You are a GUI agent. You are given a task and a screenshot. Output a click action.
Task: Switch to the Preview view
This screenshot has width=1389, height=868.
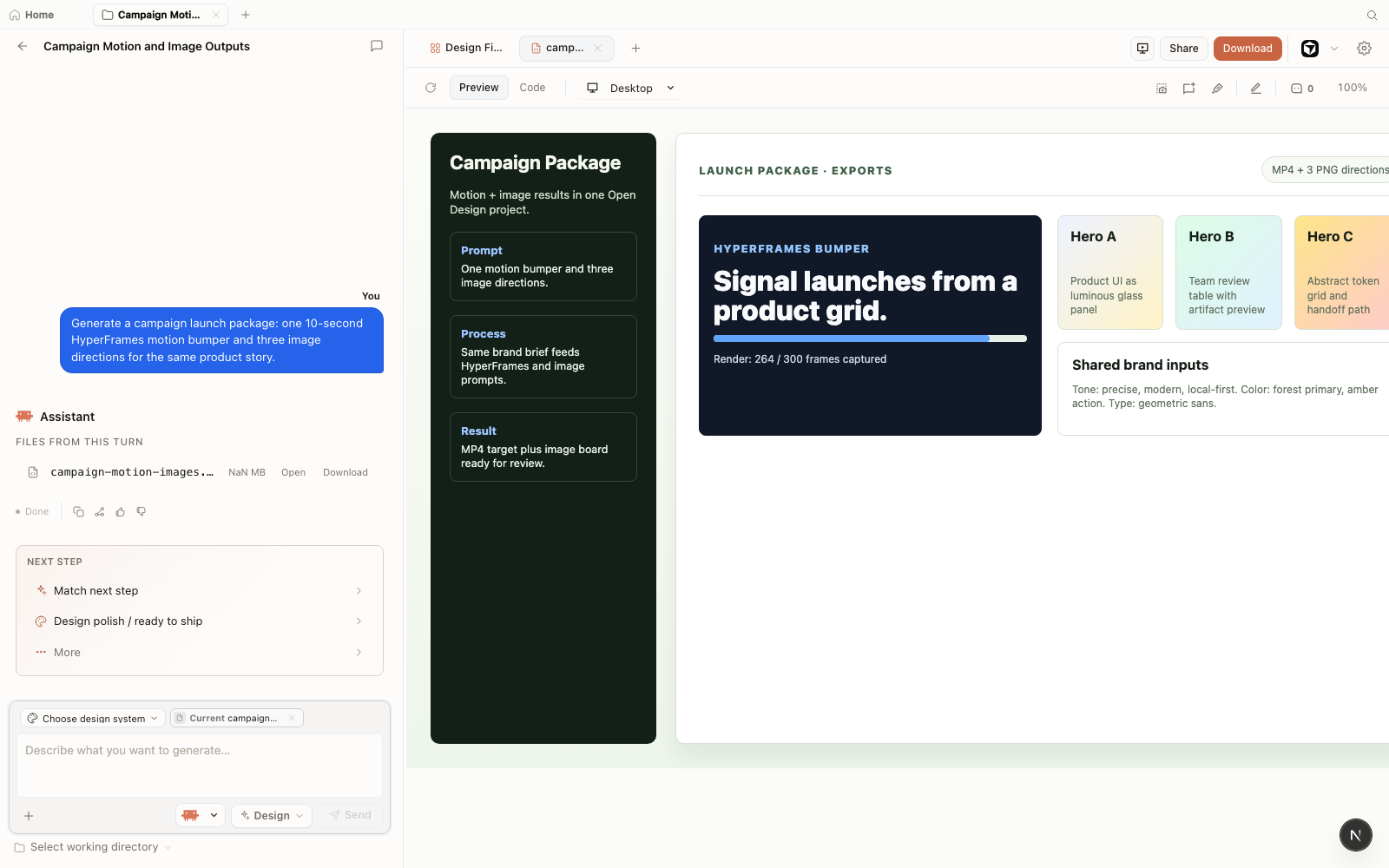[478, 88]
